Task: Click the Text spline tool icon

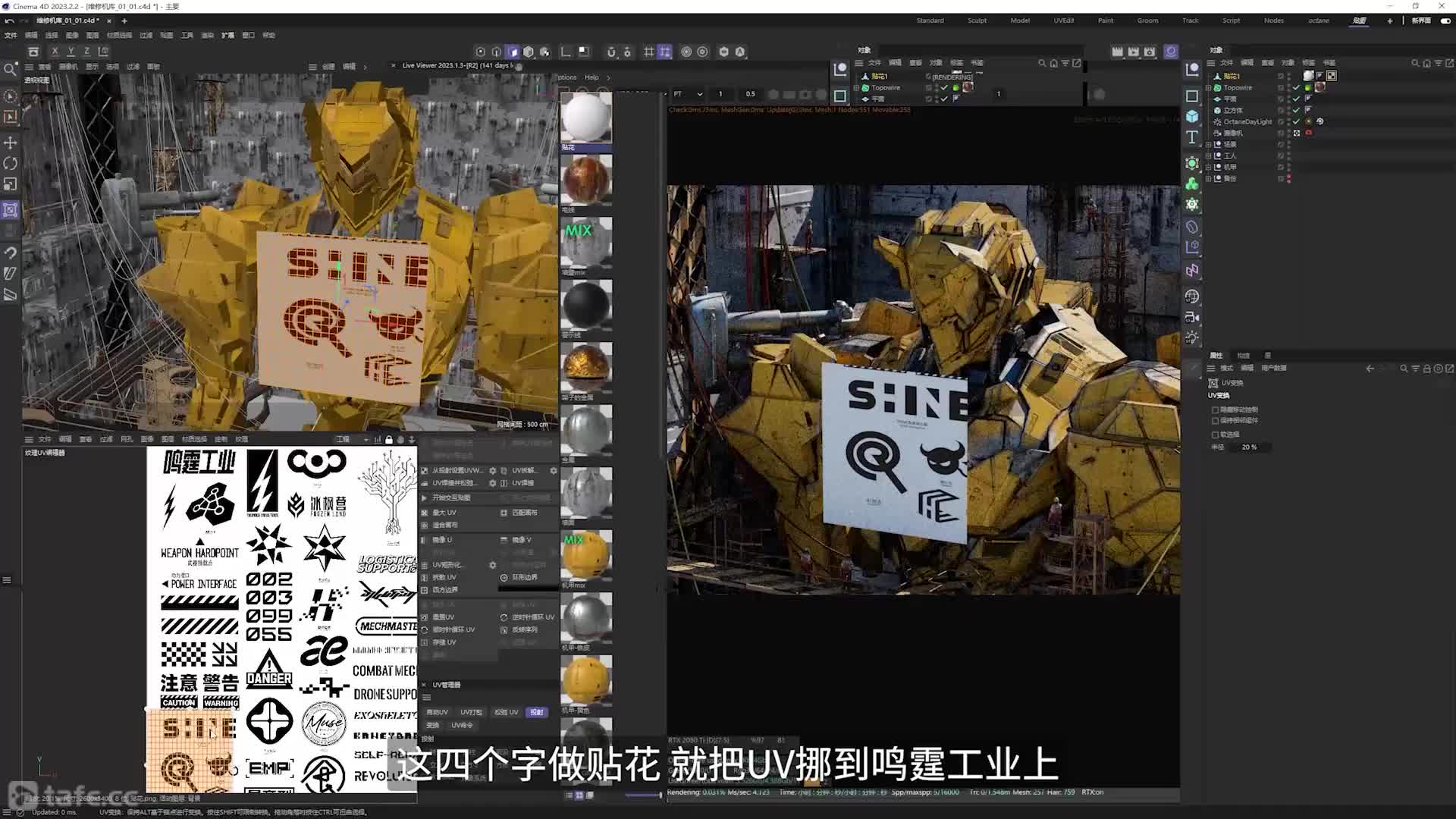Action: pyautogui.click(x=1192, y=137)
